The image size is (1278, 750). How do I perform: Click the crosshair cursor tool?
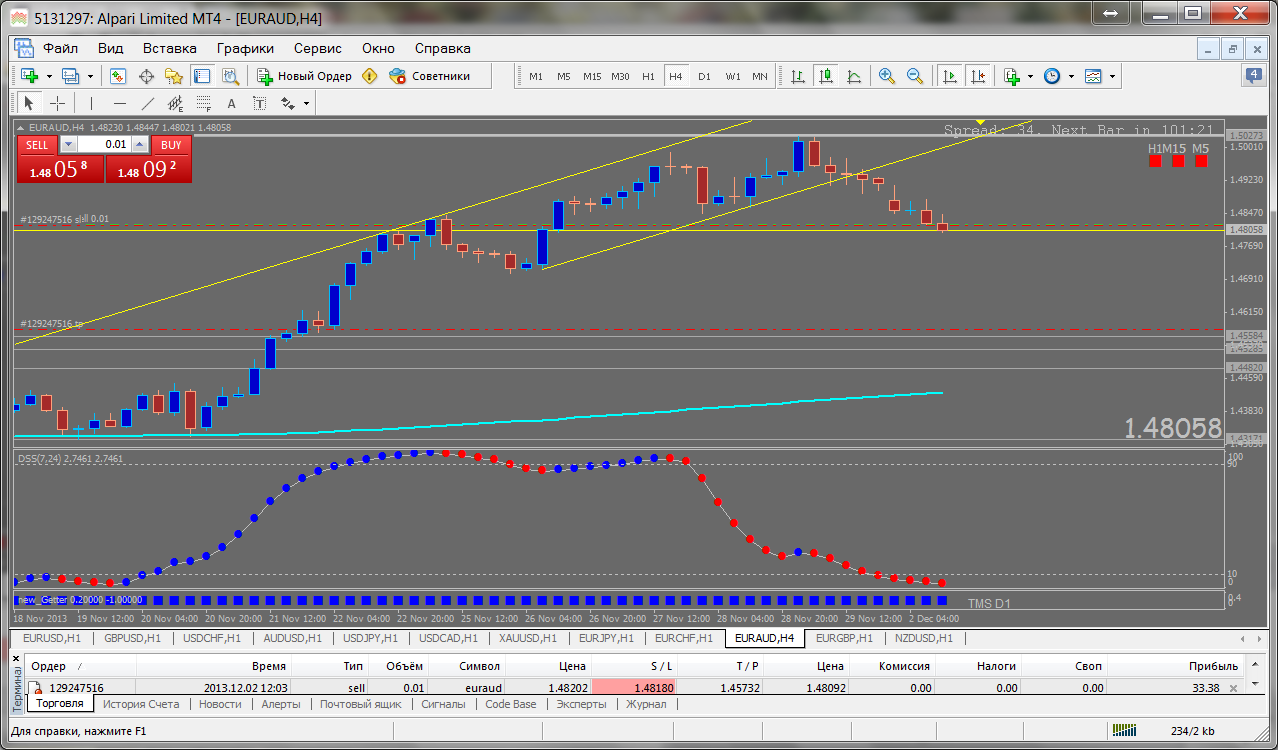[x=58, y=103]
